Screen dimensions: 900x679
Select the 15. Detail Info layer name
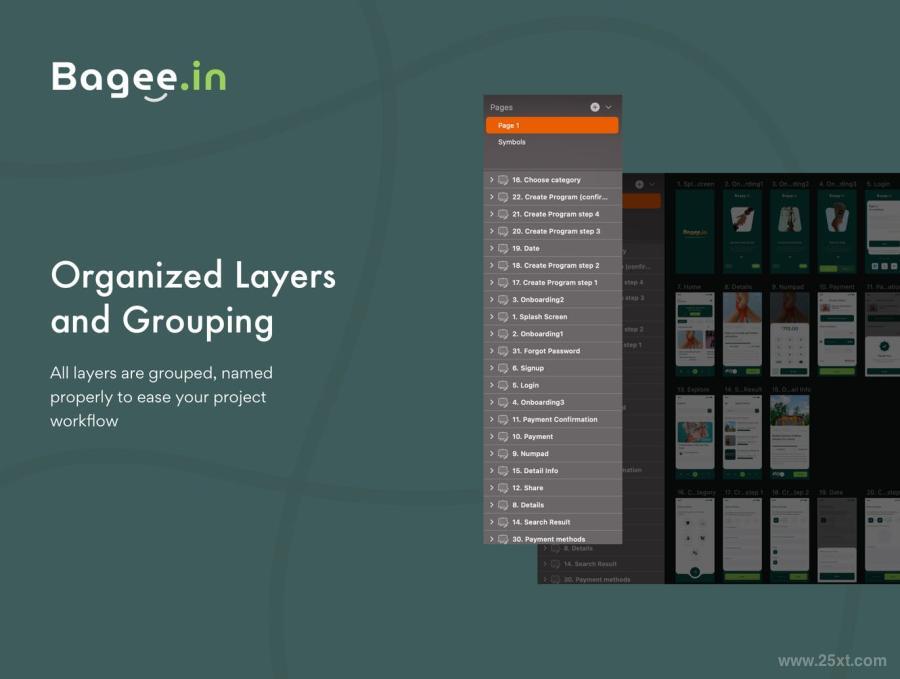click(535, 471)
